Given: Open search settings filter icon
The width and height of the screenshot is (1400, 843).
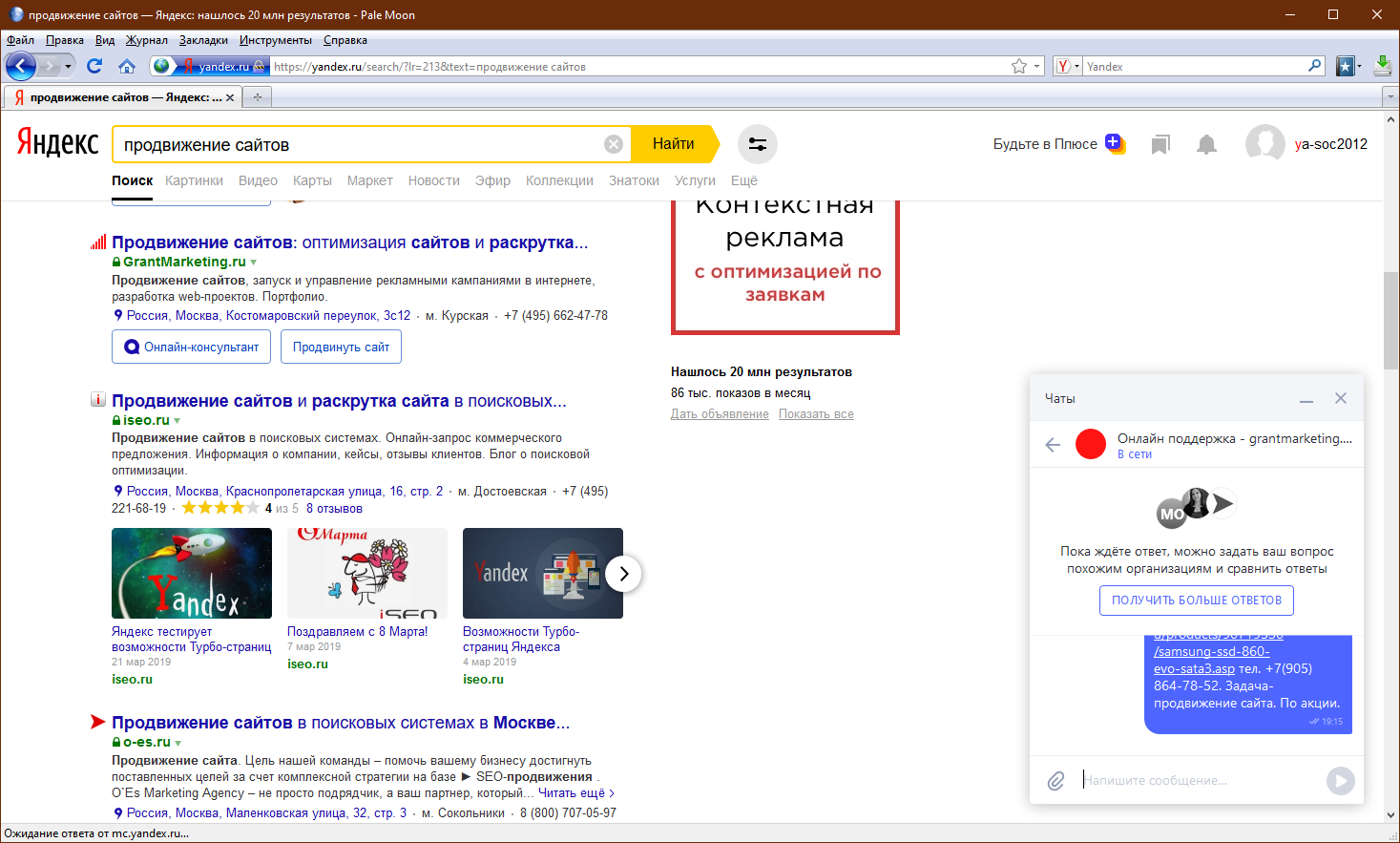Looking at the screenshot, I should [x=758, y=144].
